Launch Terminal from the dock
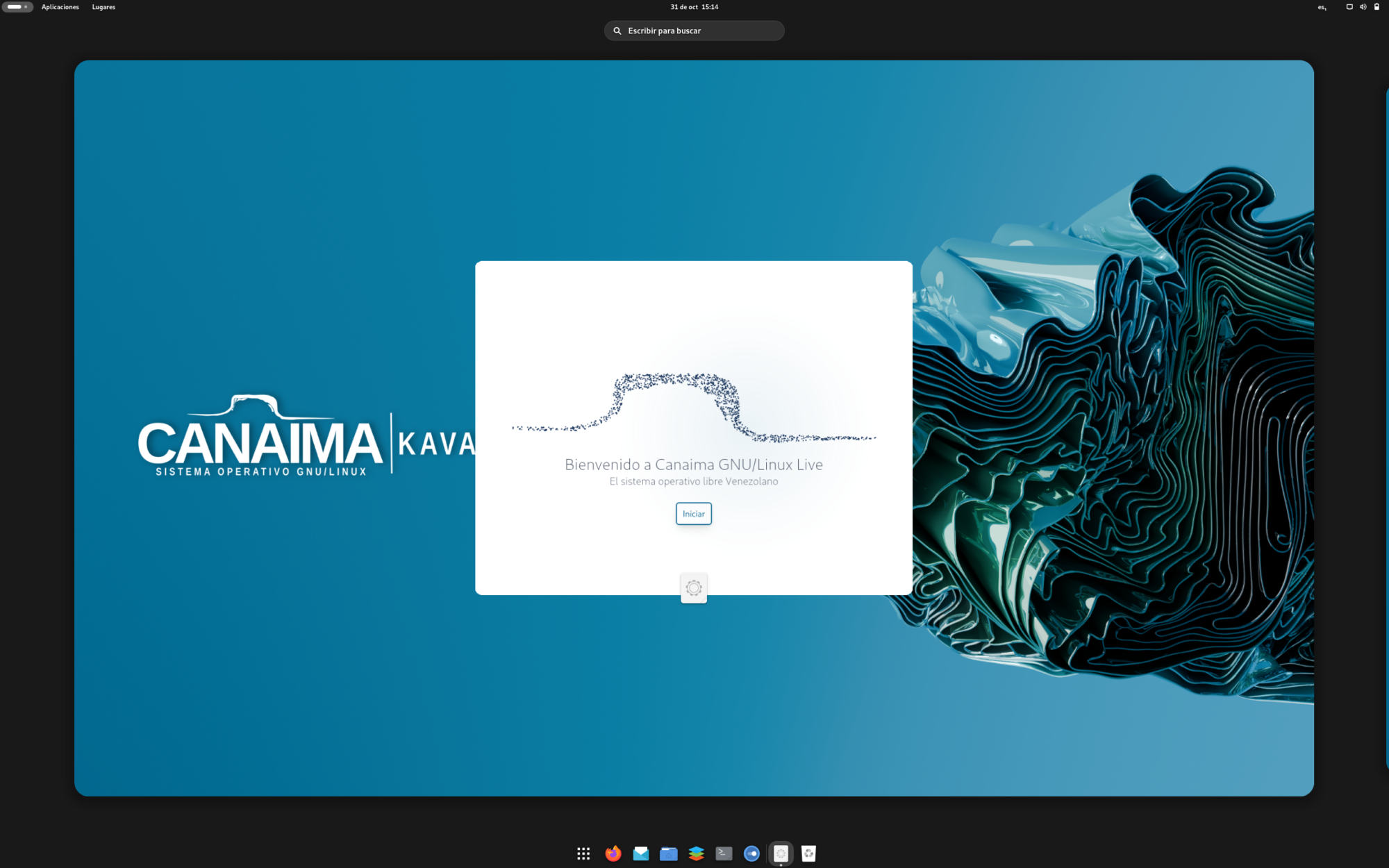Image resolution: width=1389 pixels, height=868 pixels. pos(724,853)
